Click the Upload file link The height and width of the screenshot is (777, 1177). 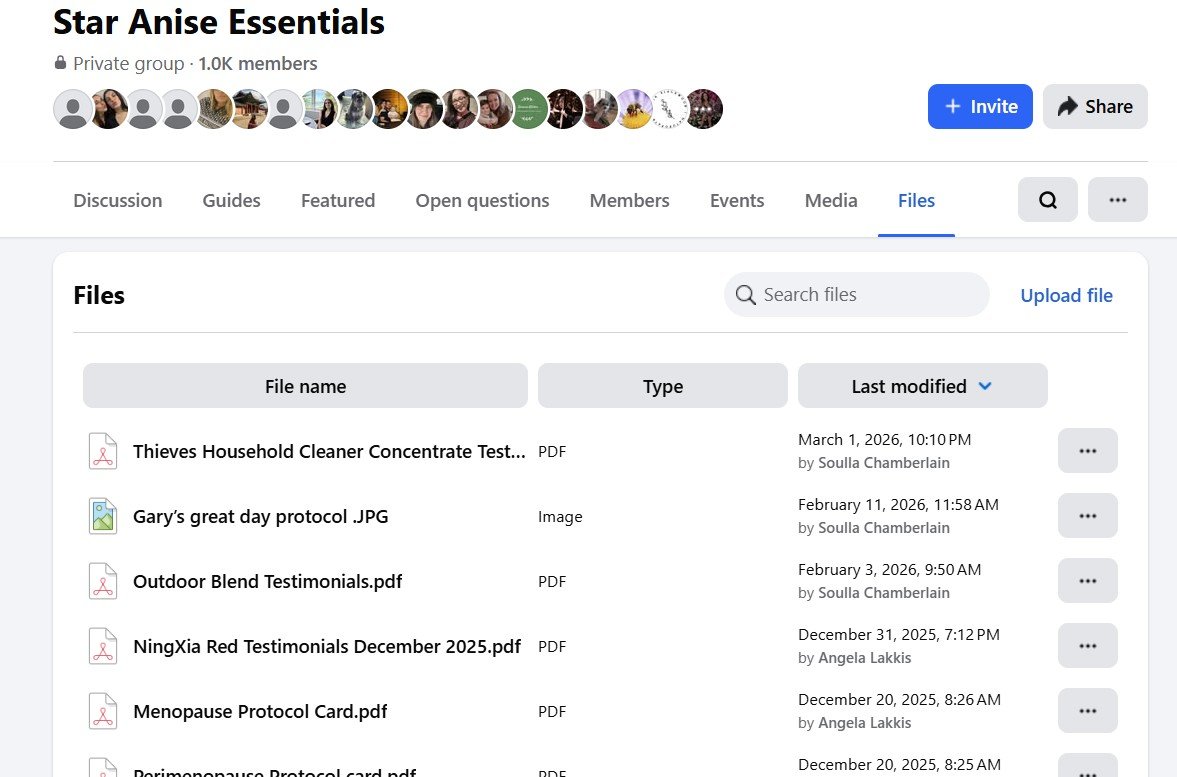1066,295
